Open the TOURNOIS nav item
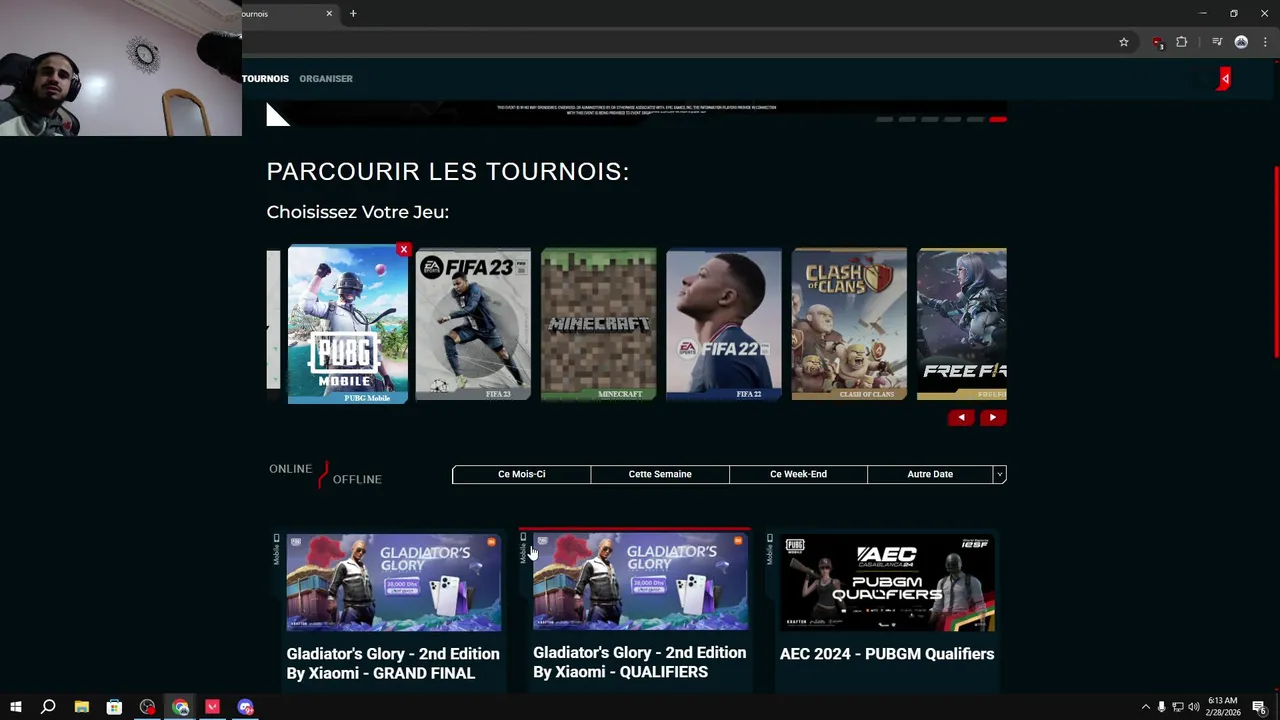Screen dimensions: 1280x720 tap(265, 79)
